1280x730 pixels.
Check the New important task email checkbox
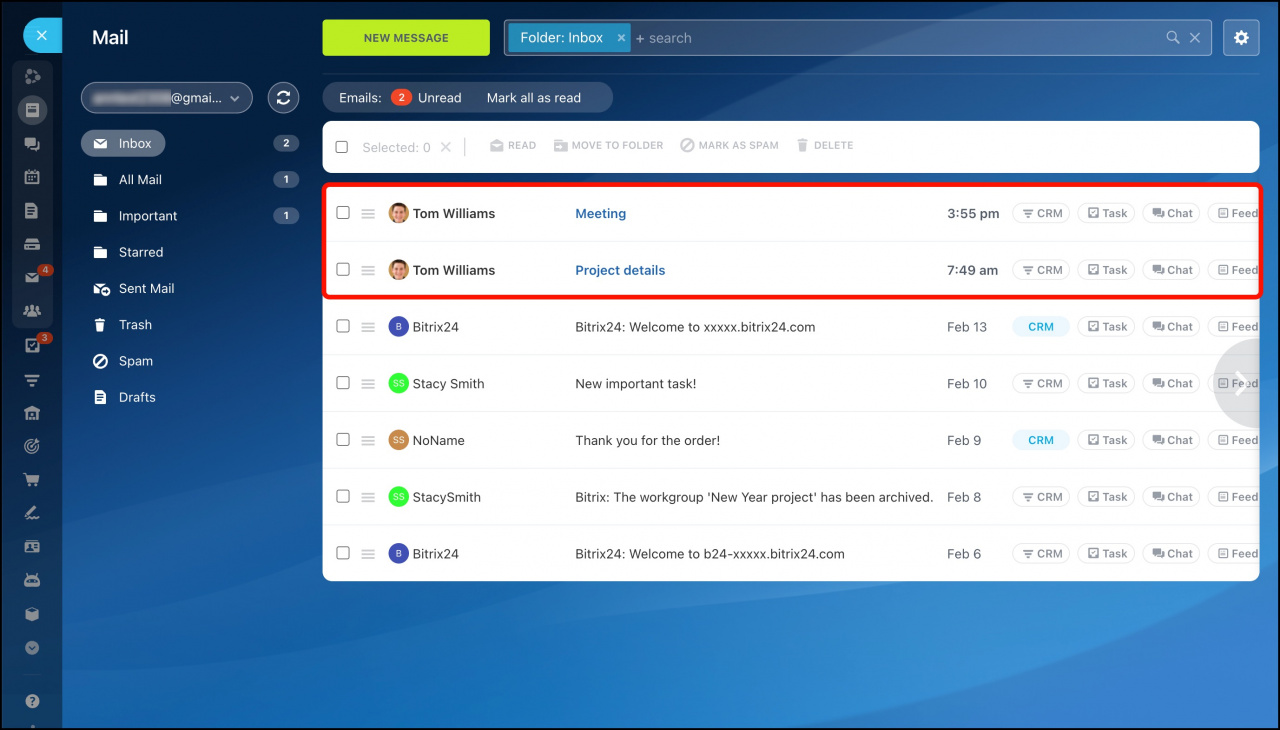(x=343, y=383)
